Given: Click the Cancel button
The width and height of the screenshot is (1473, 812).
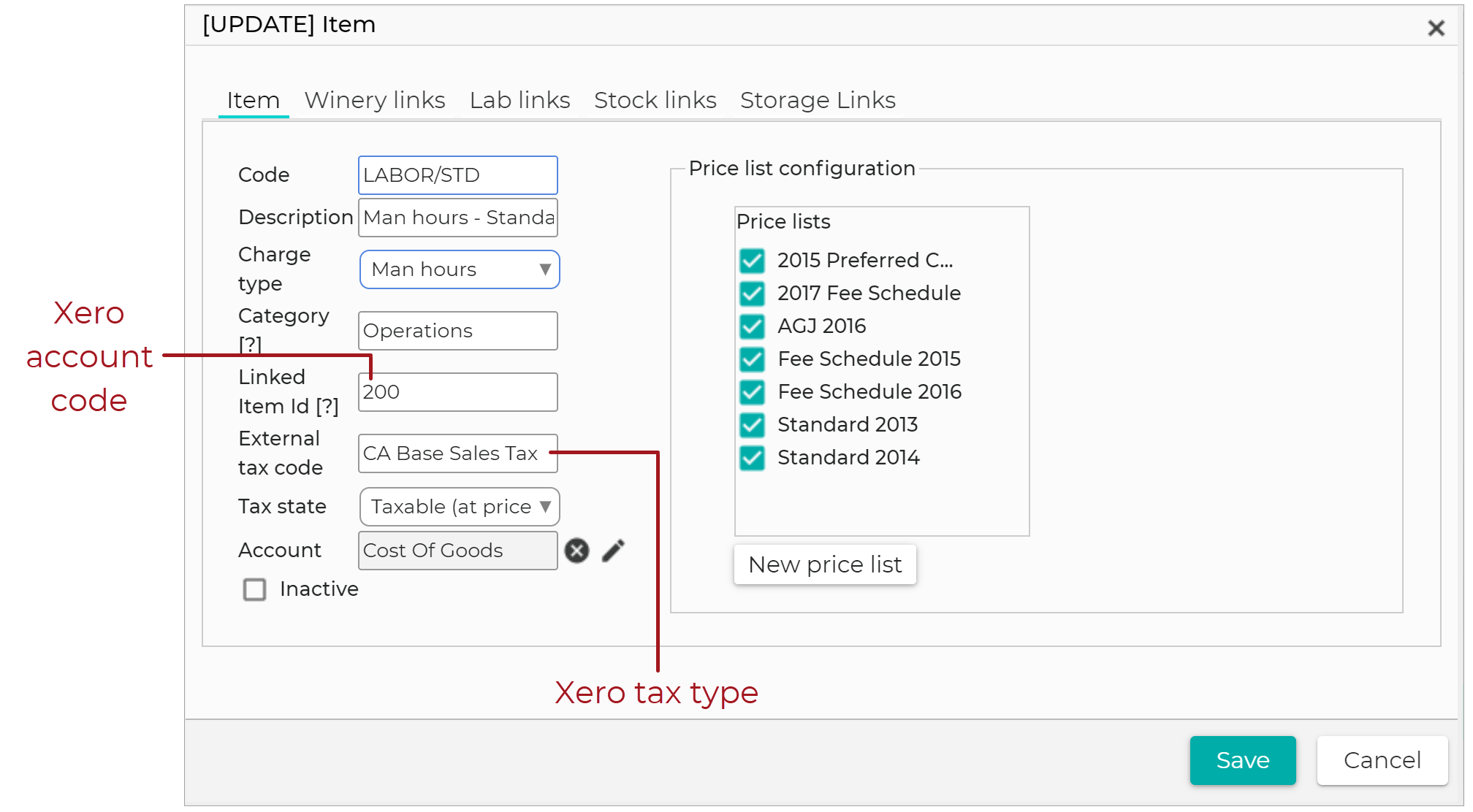Looking at the screenshot, I should 1382,760.
